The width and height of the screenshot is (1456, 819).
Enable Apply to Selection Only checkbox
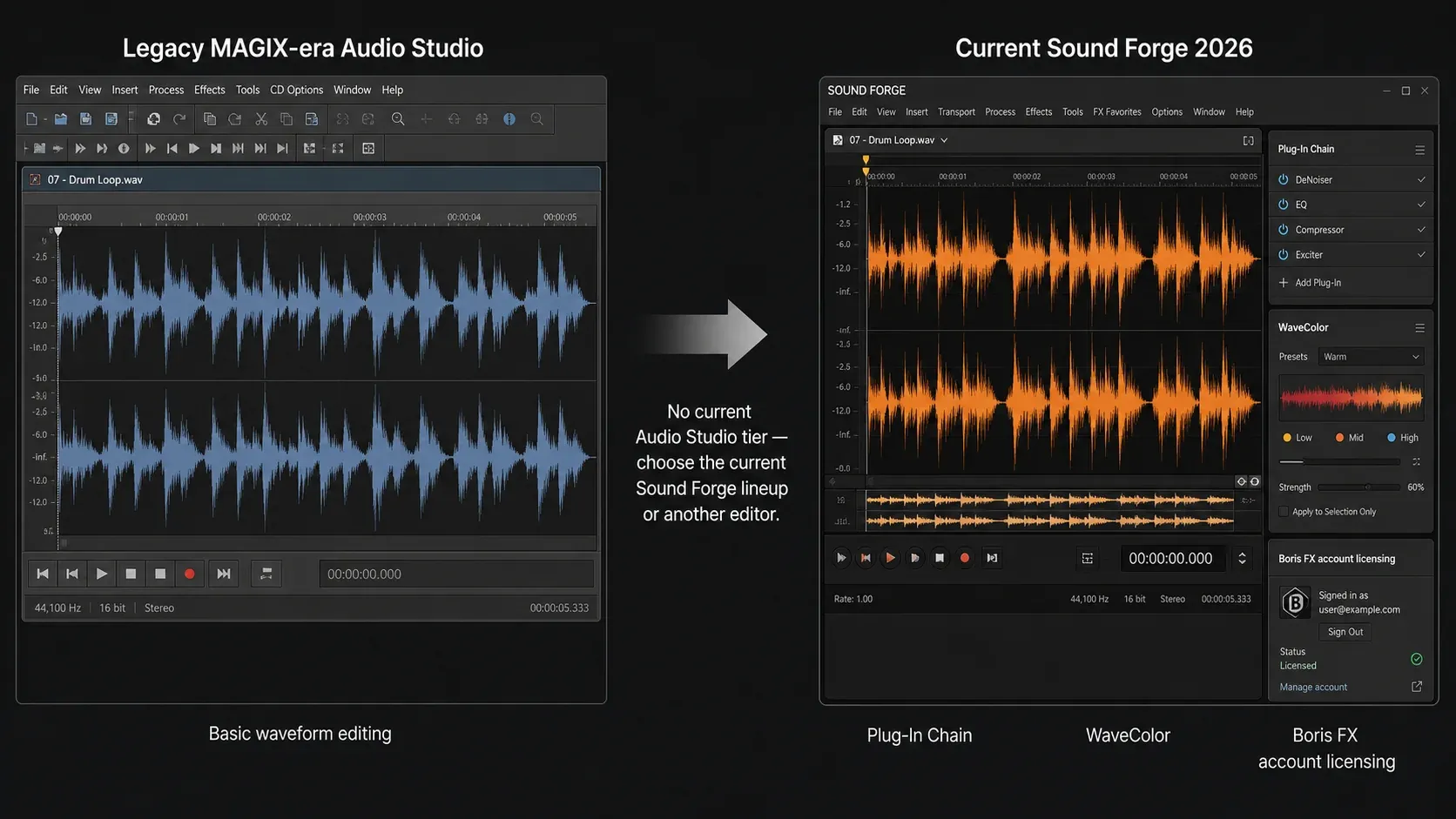tap(1284, 512)
